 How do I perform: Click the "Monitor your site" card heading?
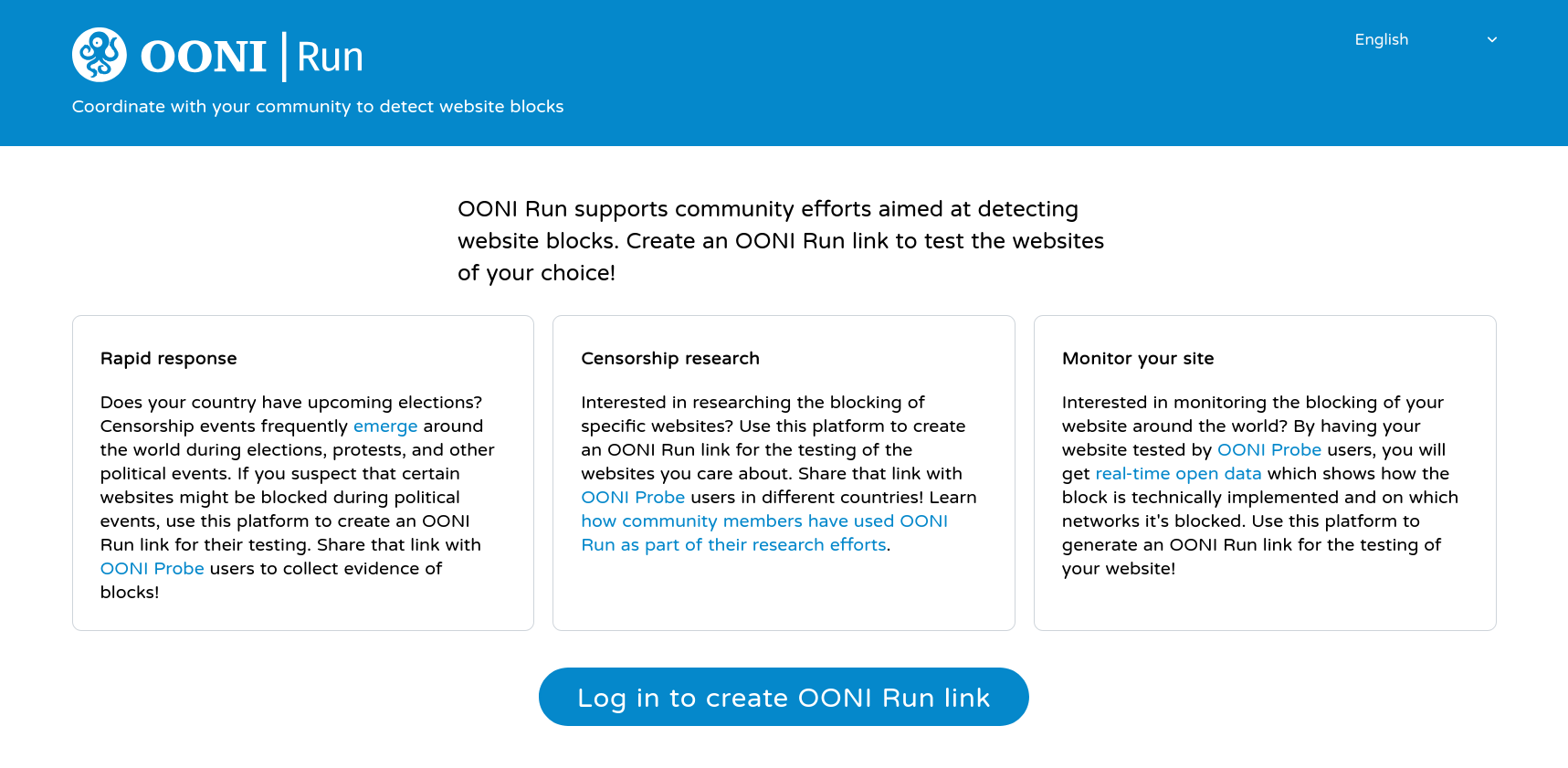[x=1137, y=359]
